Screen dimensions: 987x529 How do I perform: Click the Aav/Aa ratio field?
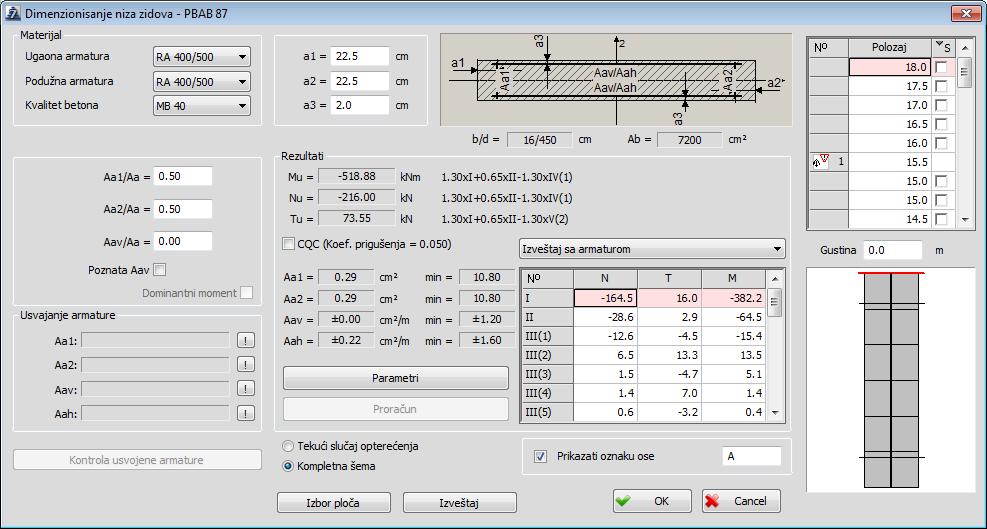point(183,241)
